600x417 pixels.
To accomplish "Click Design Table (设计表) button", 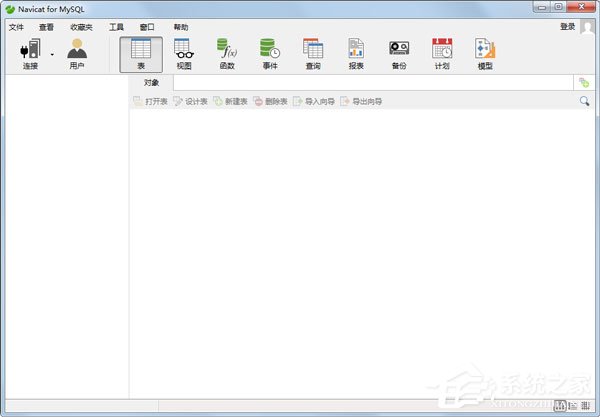I will point(190,101).
